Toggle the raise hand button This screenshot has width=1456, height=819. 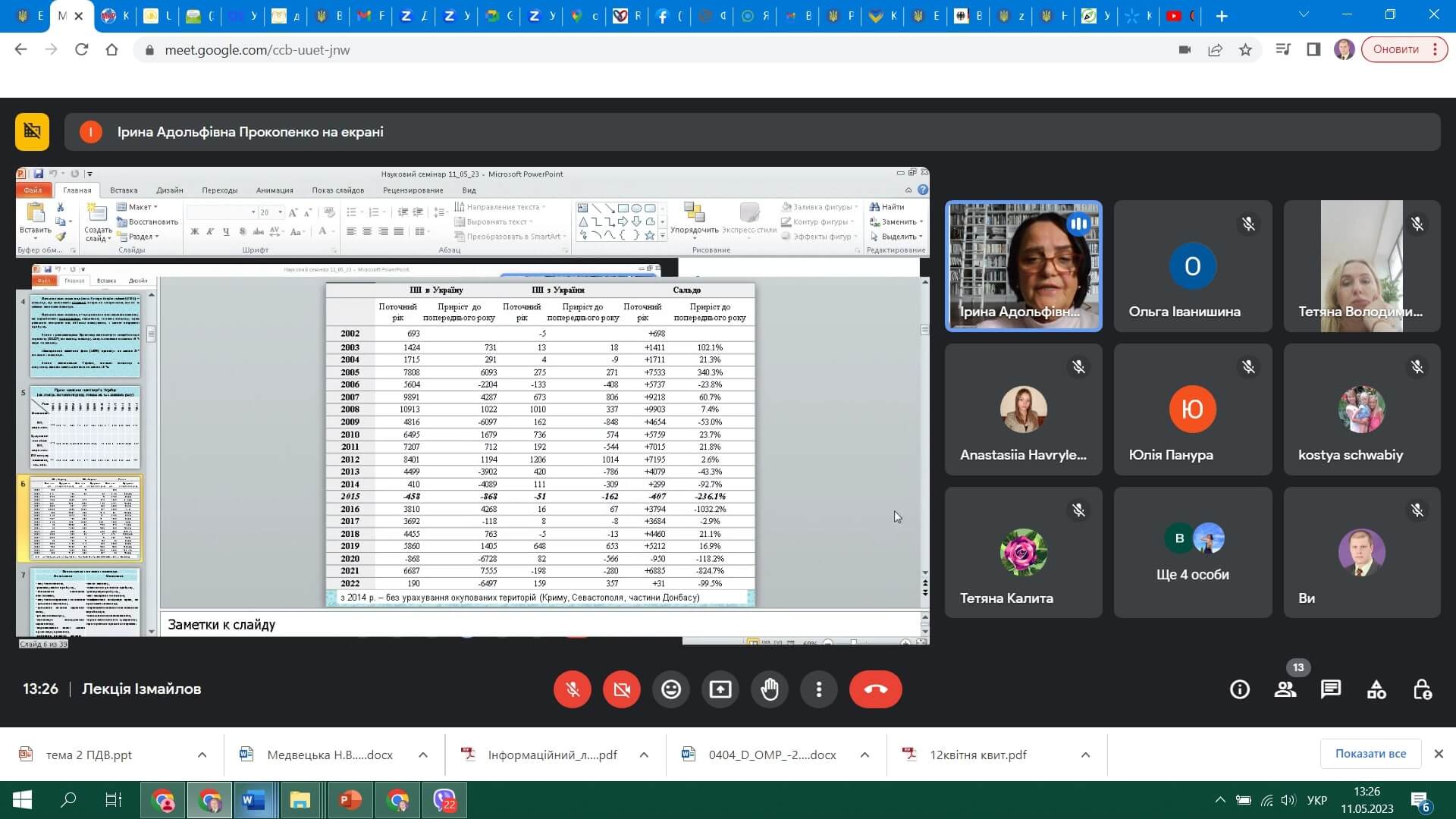(769, 689)
